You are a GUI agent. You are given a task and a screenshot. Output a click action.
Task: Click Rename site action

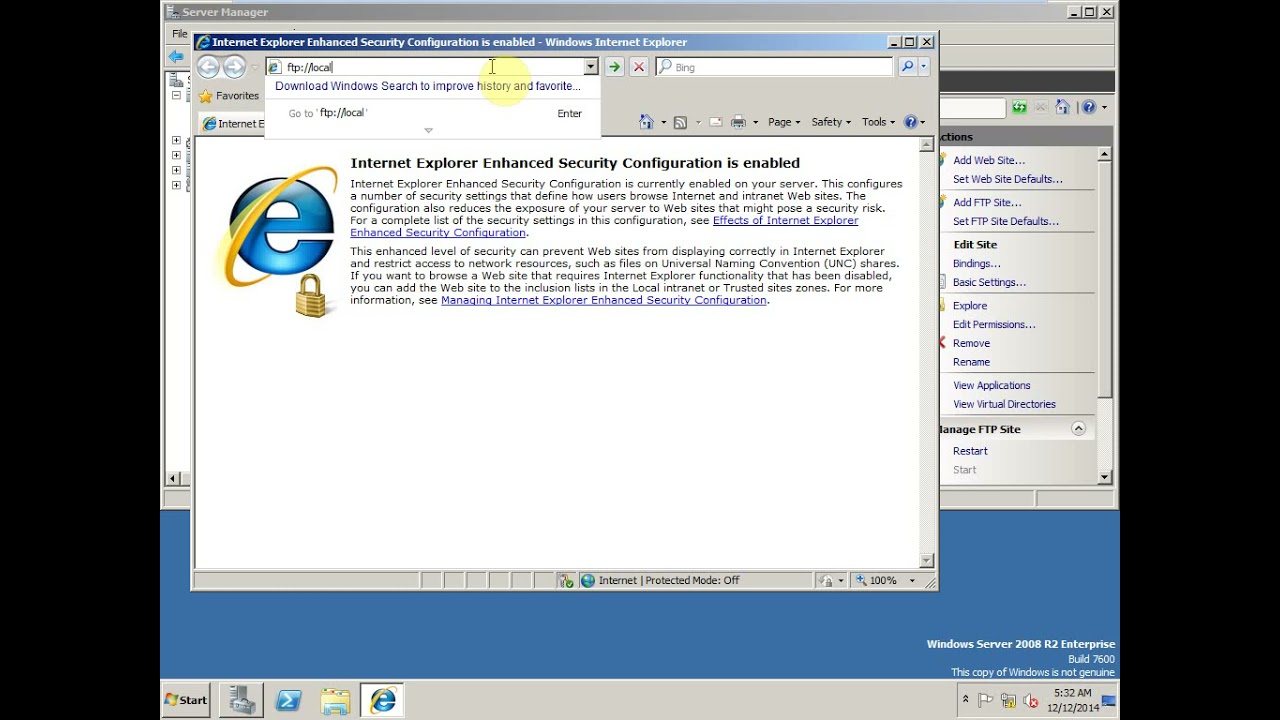coord(971,362)
